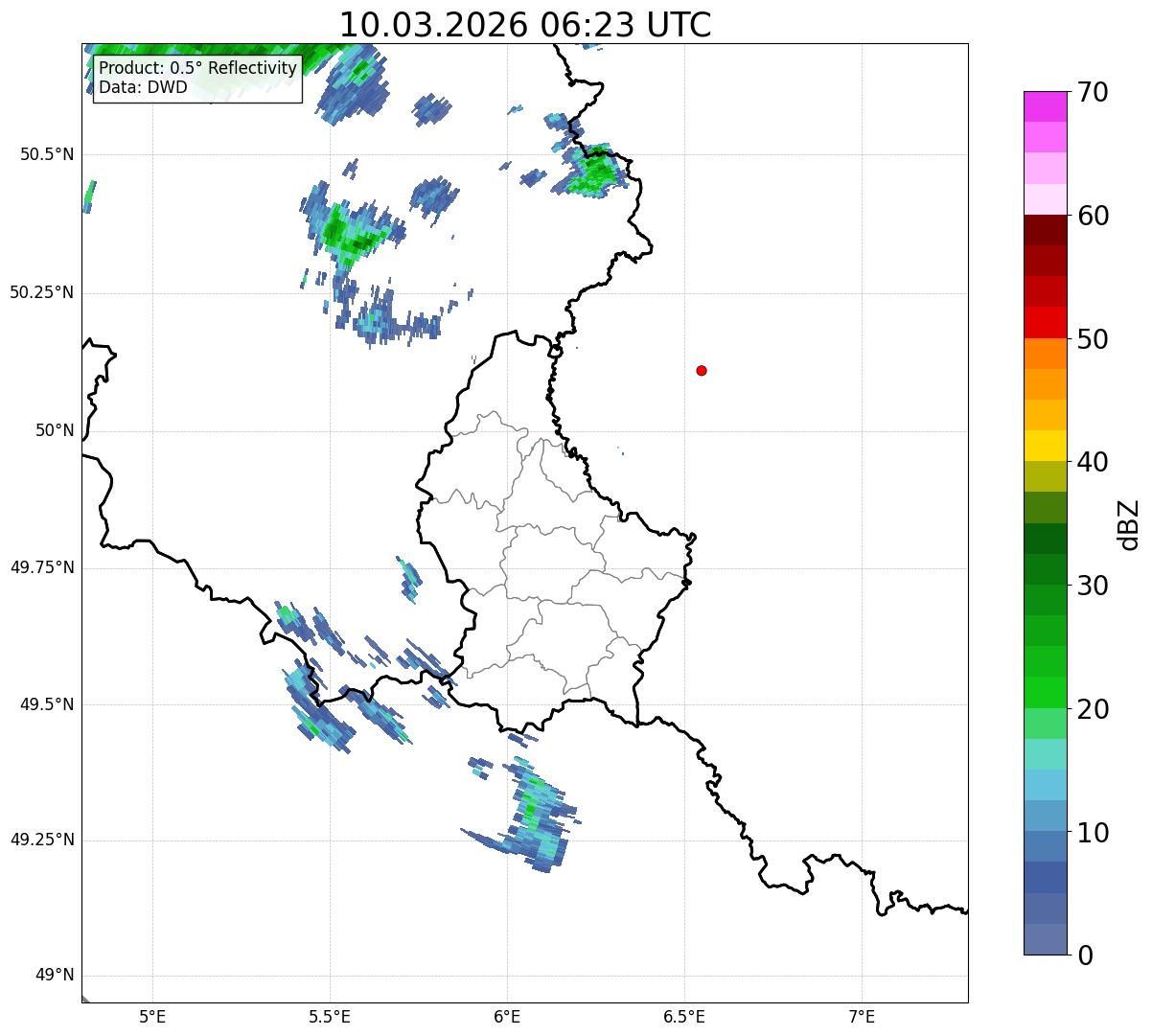Click the magenta top colorbar segment
The width and height of the screenshot is (1152, 1036).
coord(1045,106)
